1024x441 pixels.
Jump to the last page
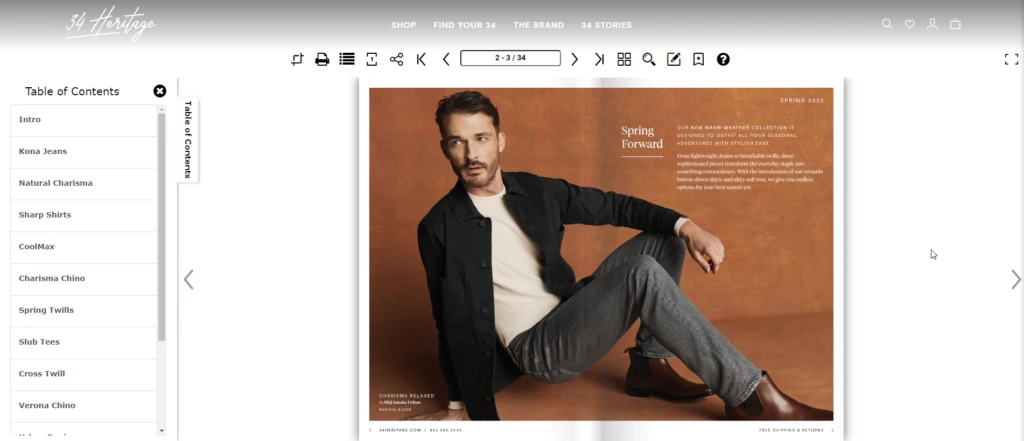[x=600, y=59]
